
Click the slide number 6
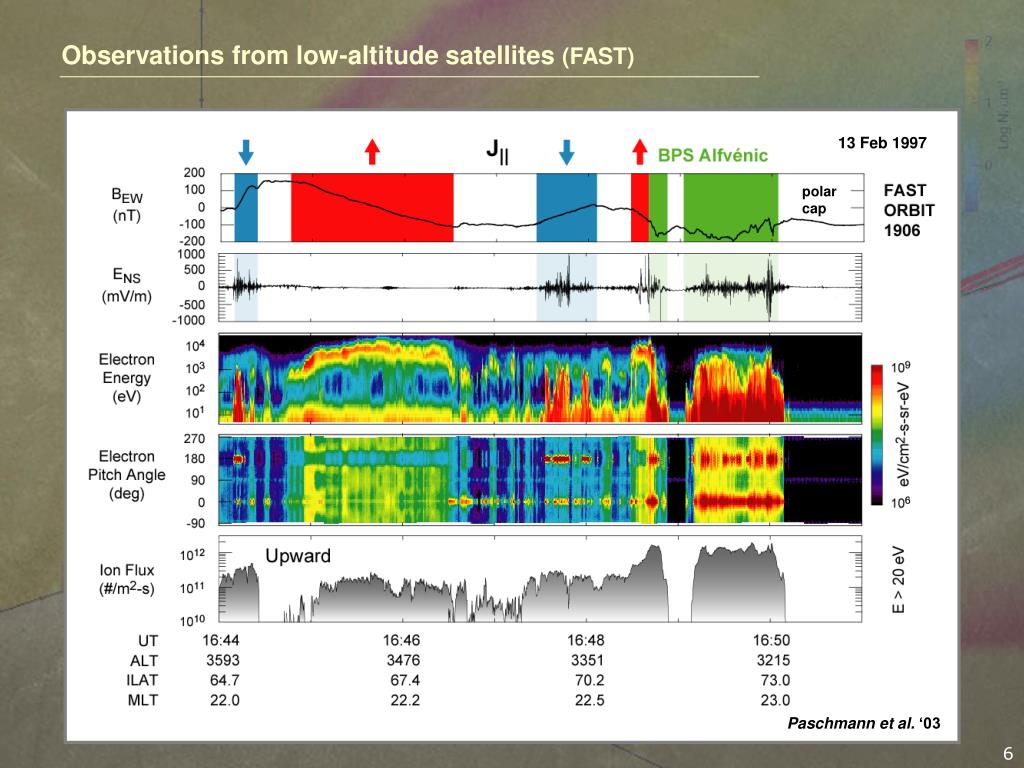(x=1008, y=753)
